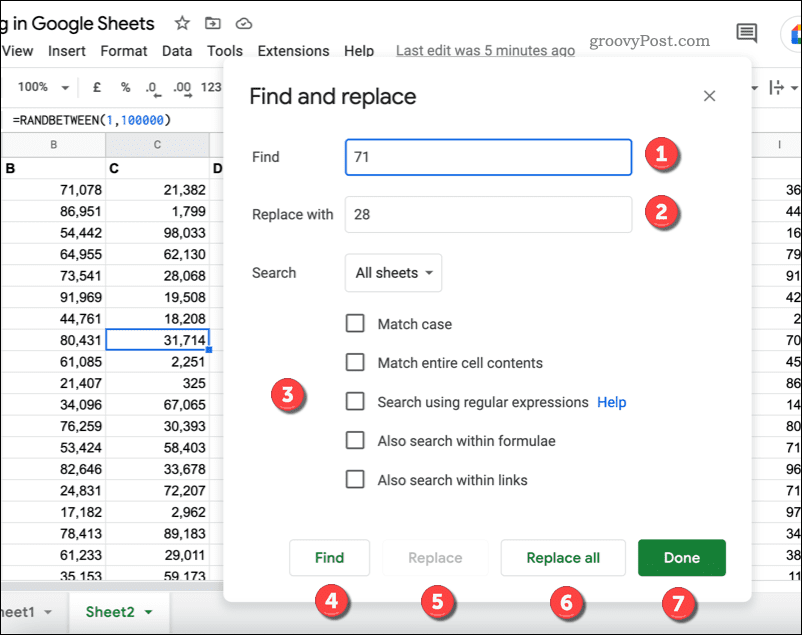The height and width of the screenshot is (635, 802).
Task: Select cell containing 71,078
Action: tap(54, 190)
